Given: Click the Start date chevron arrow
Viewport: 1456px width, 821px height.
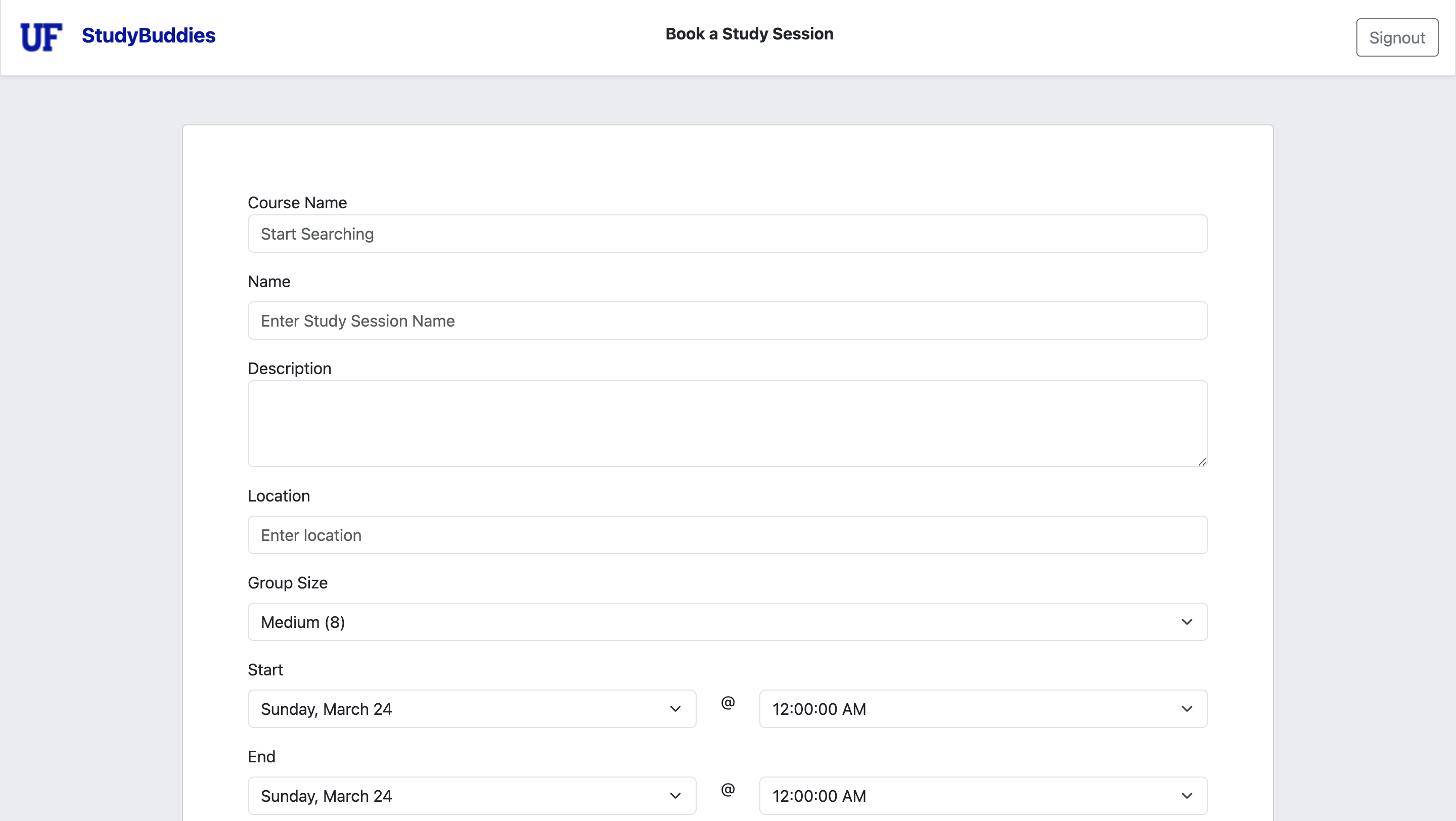Looking at the screenshot, I should tap(675, 709).
